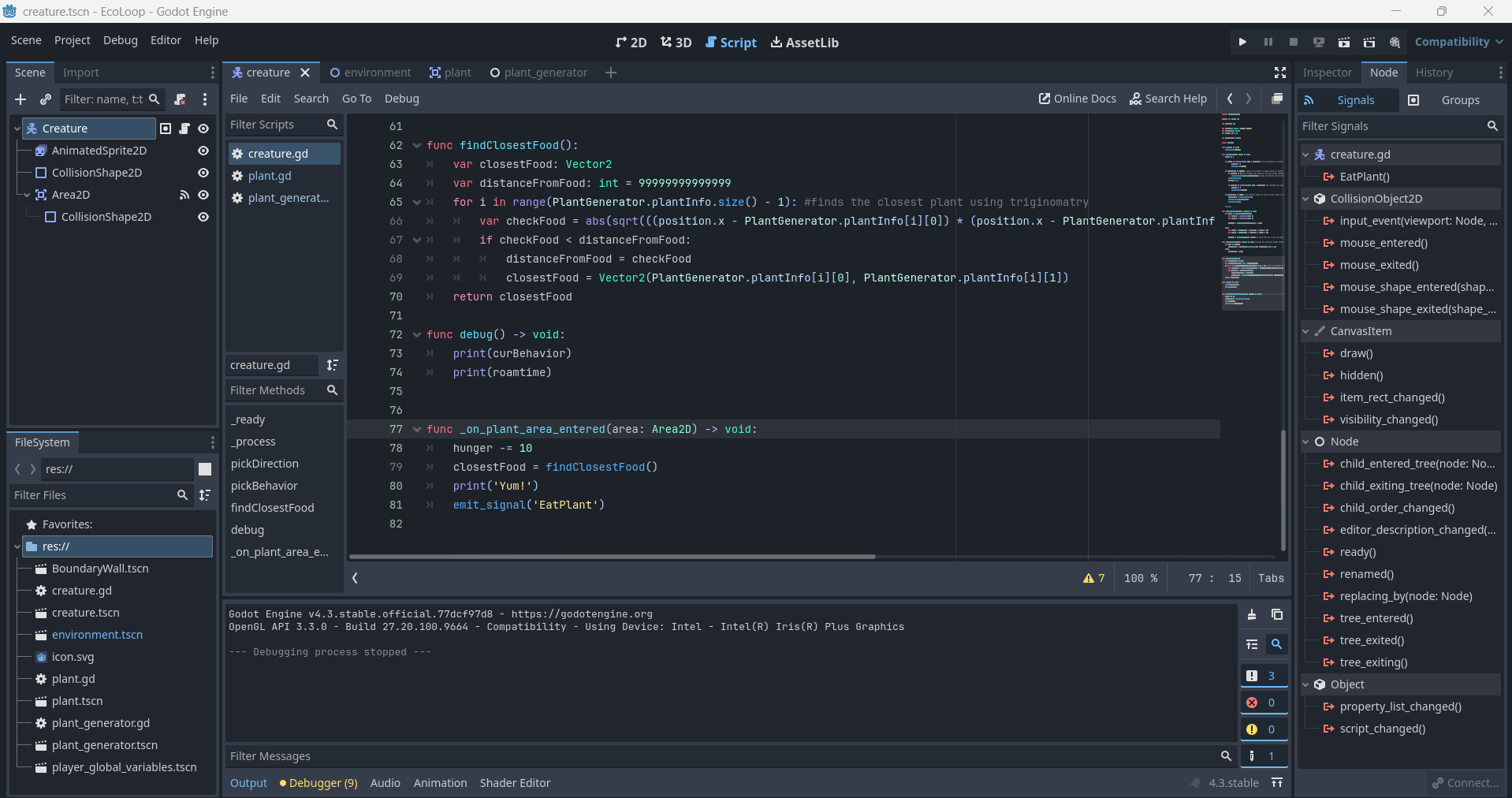Collapse the CanvasItem signals group
The height and width of the screenshot is (798, 1512).
pyautogui.click(x=1305, y=331)
